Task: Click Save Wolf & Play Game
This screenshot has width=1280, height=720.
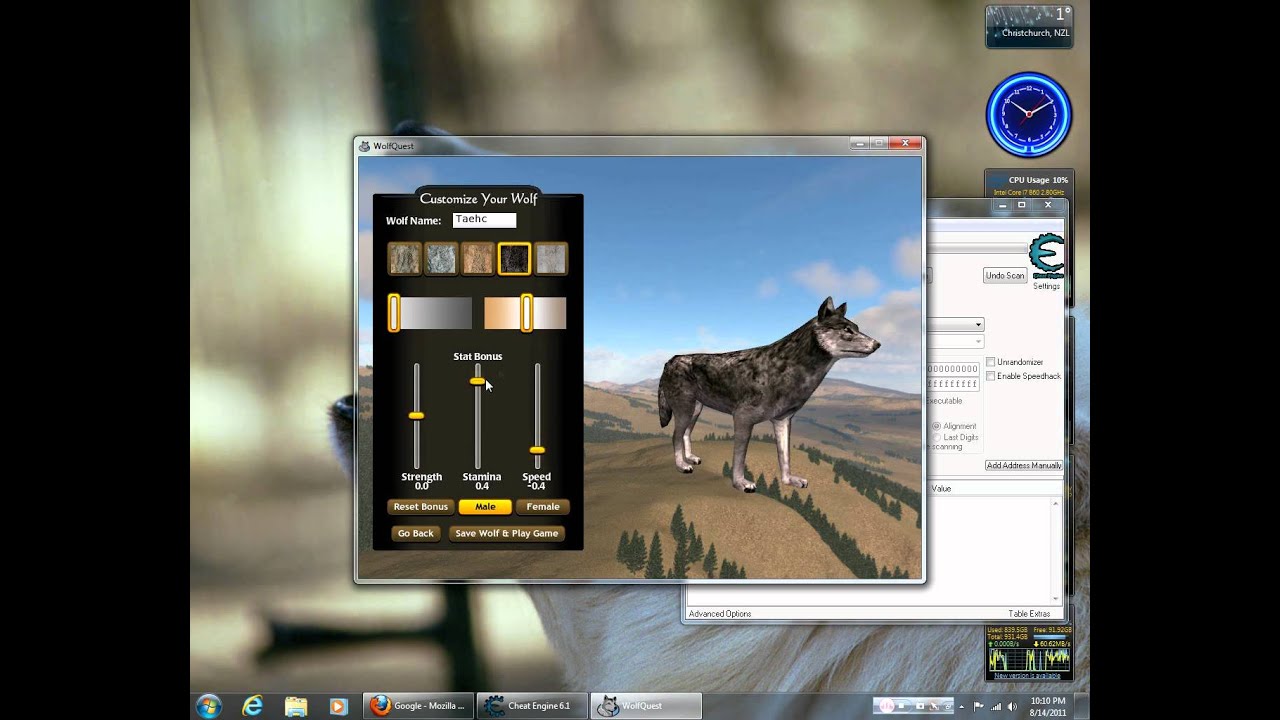Action: 507,534
